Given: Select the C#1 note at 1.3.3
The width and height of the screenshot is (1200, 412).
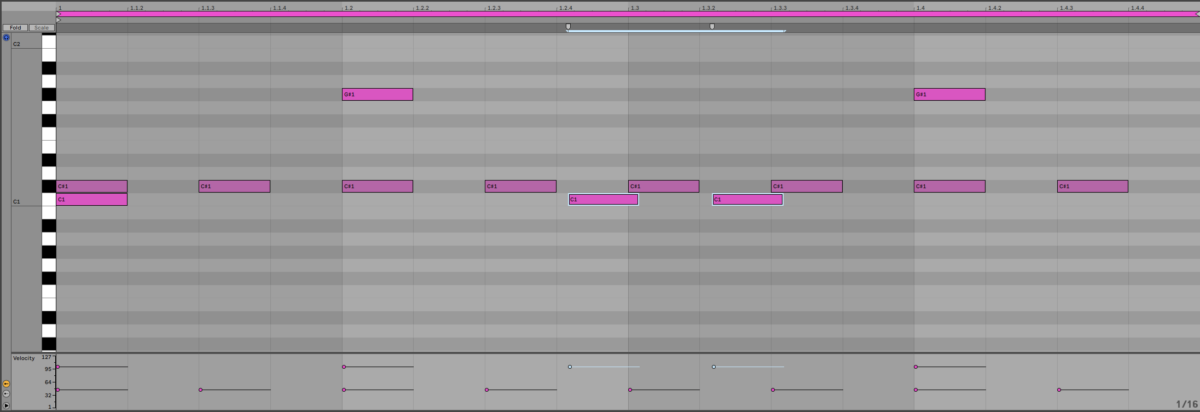Looking at the screenshot, I should (x=806, y=186).
